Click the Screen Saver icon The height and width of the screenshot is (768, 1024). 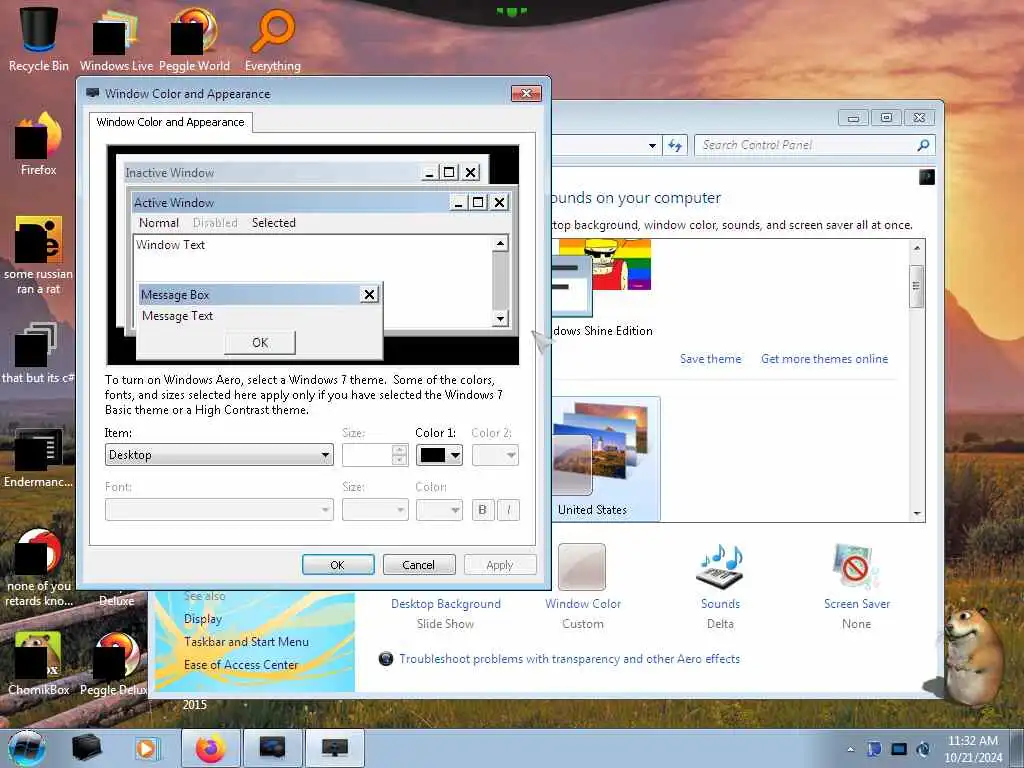[856, 567]
